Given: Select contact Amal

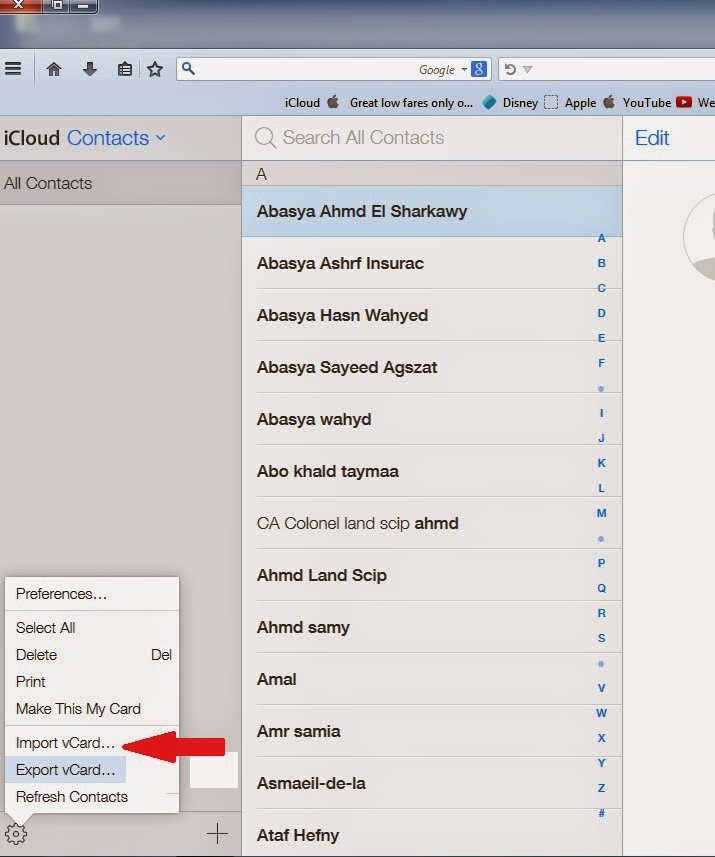Looking at the screenshot, I should coord(432,679).
